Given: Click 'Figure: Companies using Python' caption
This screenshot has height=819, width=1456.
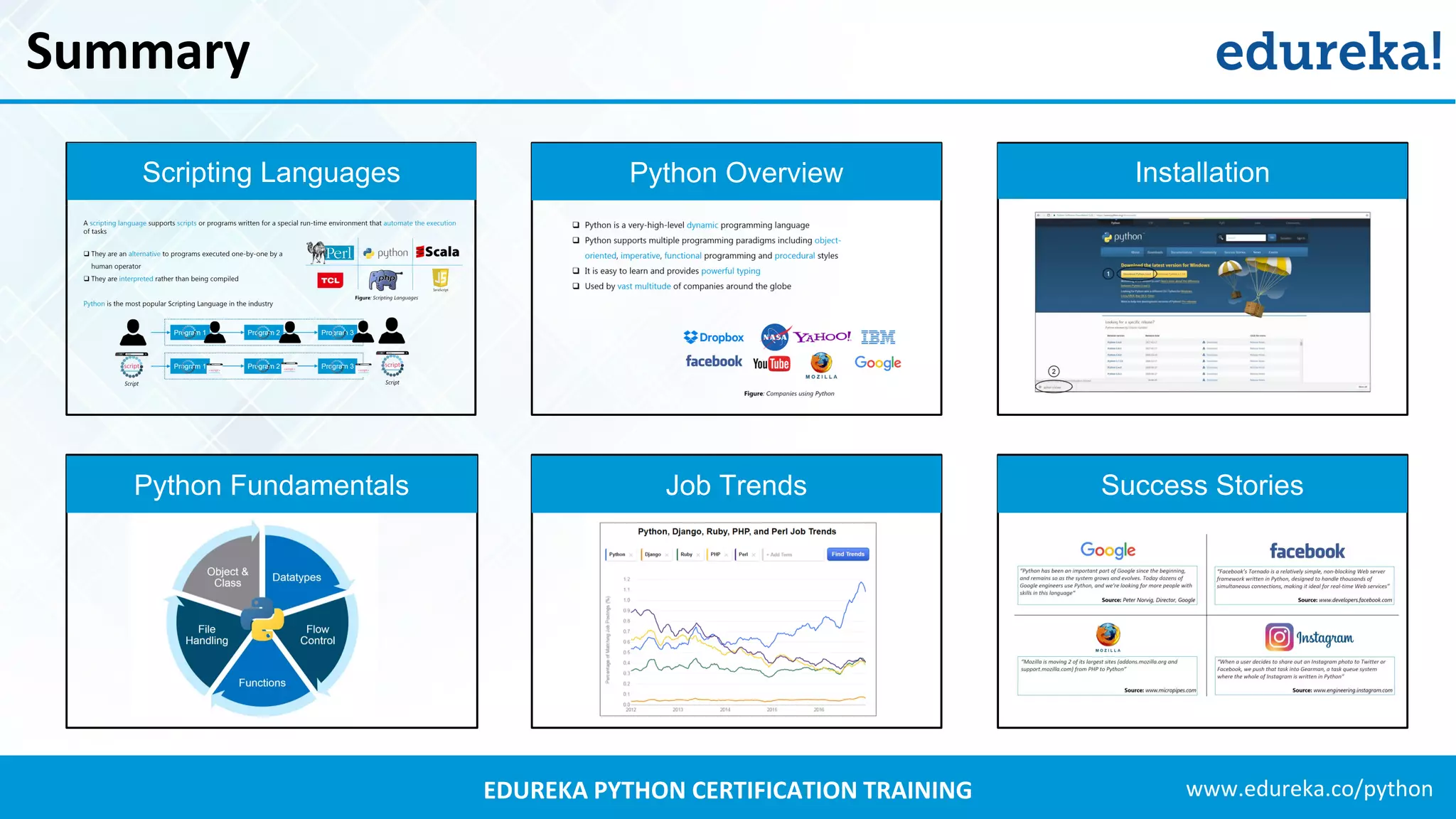Looking at the screenshot, I should 789,393.
